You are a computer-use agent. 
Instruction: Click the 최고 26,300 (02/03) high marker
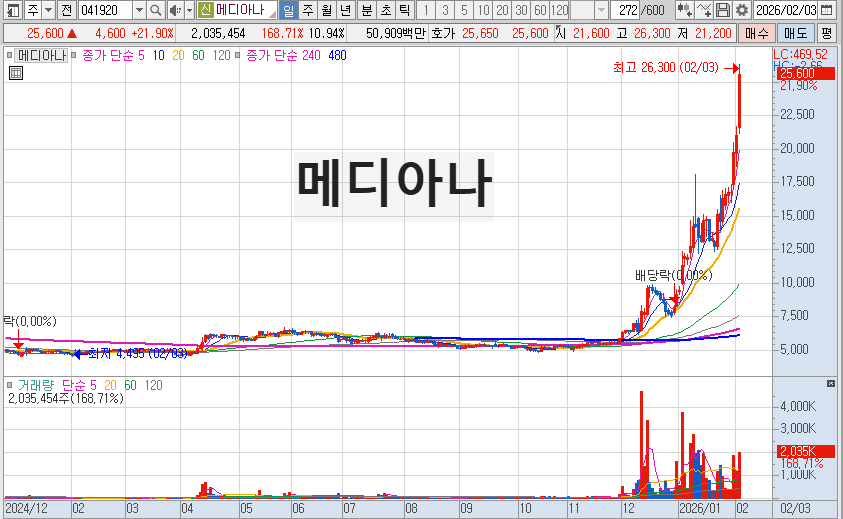(666, 67)
